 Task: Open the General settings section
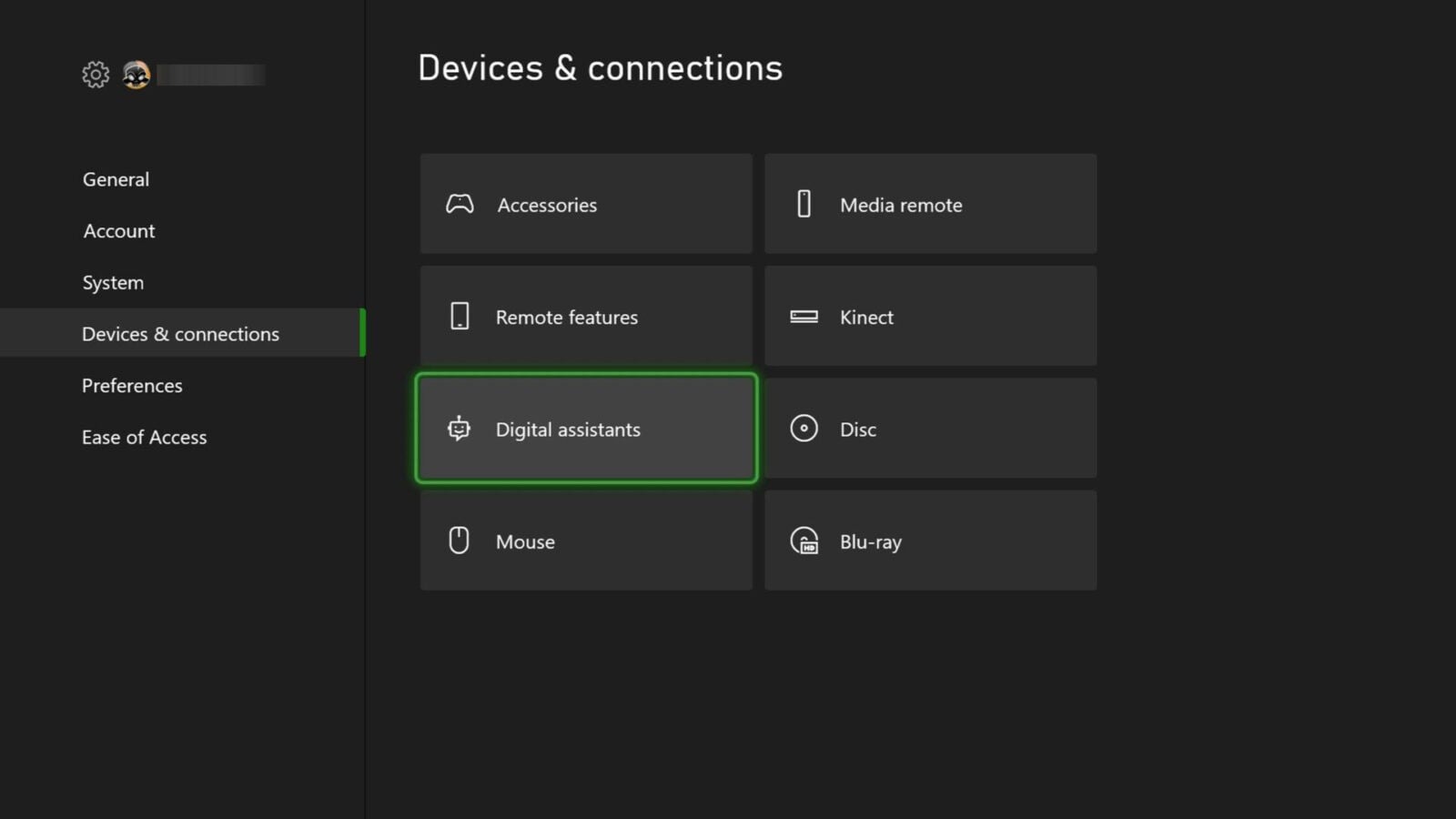(x=116, y=179)
